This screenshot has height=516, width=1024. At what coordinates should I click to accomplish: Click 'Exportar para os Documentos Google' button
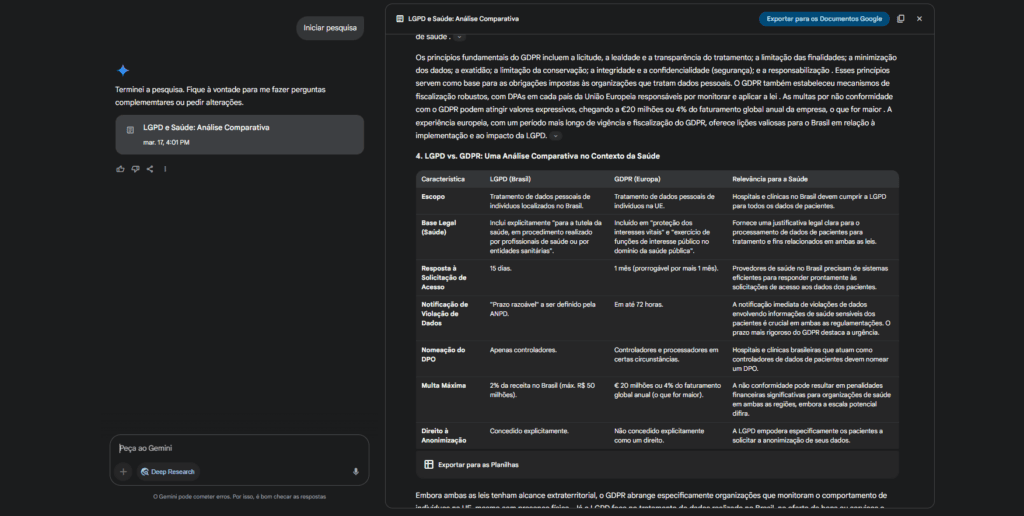[x=824, y=19]
